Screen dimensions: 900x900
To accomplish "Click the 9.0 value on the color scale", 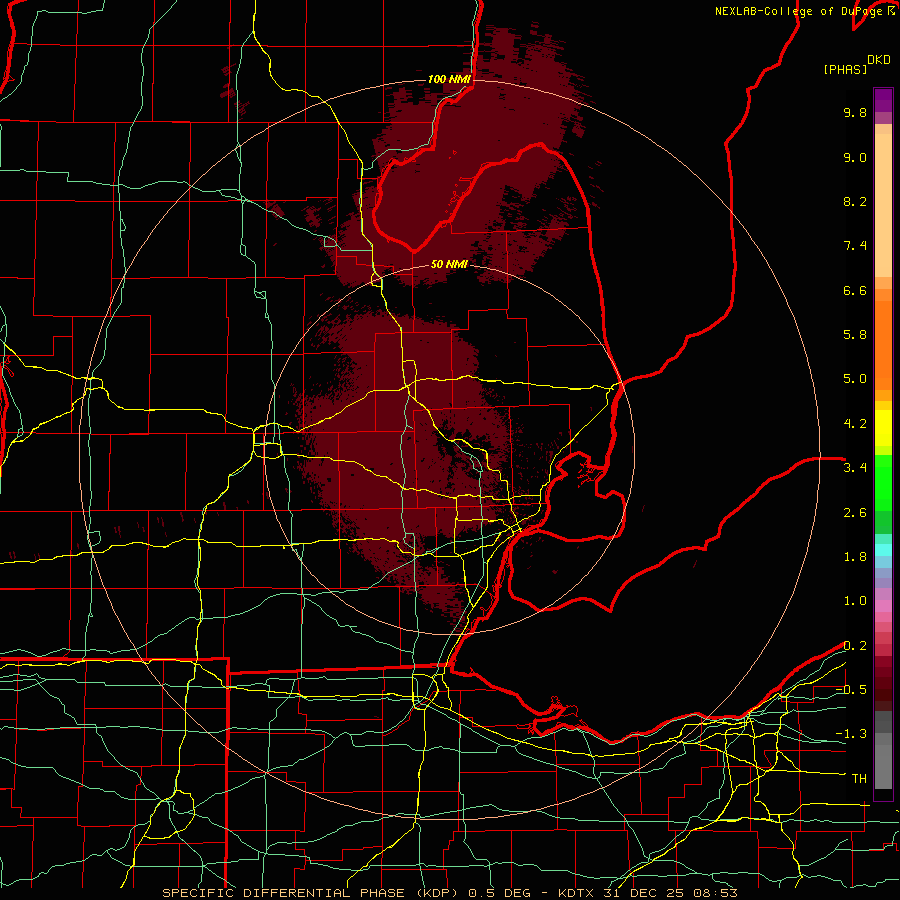I will [x=855, y=157].
